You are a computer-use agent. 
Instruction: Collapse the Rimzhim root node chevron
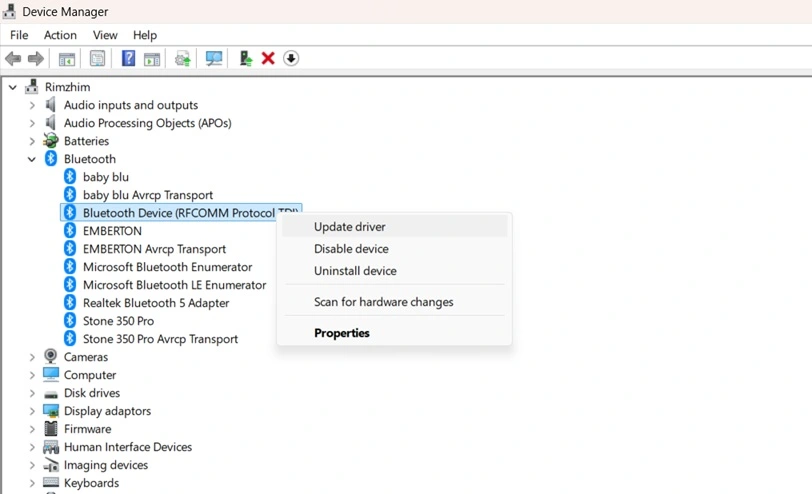pyautogui.click(x=13, y=87)
